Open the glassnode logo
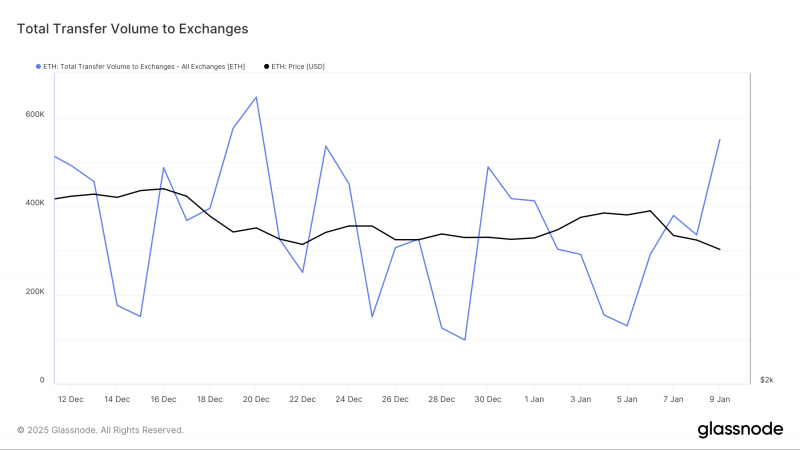 740,430
